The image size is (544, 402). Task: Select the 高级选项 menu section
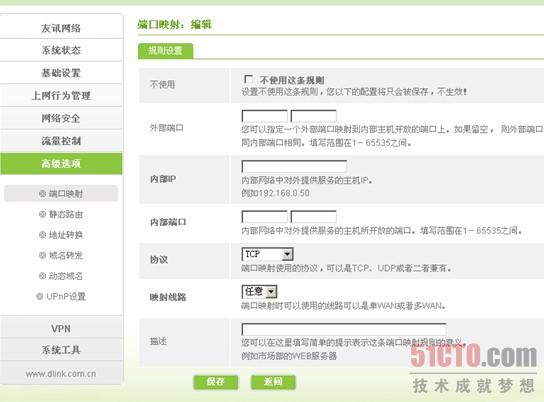pos(61,163)
